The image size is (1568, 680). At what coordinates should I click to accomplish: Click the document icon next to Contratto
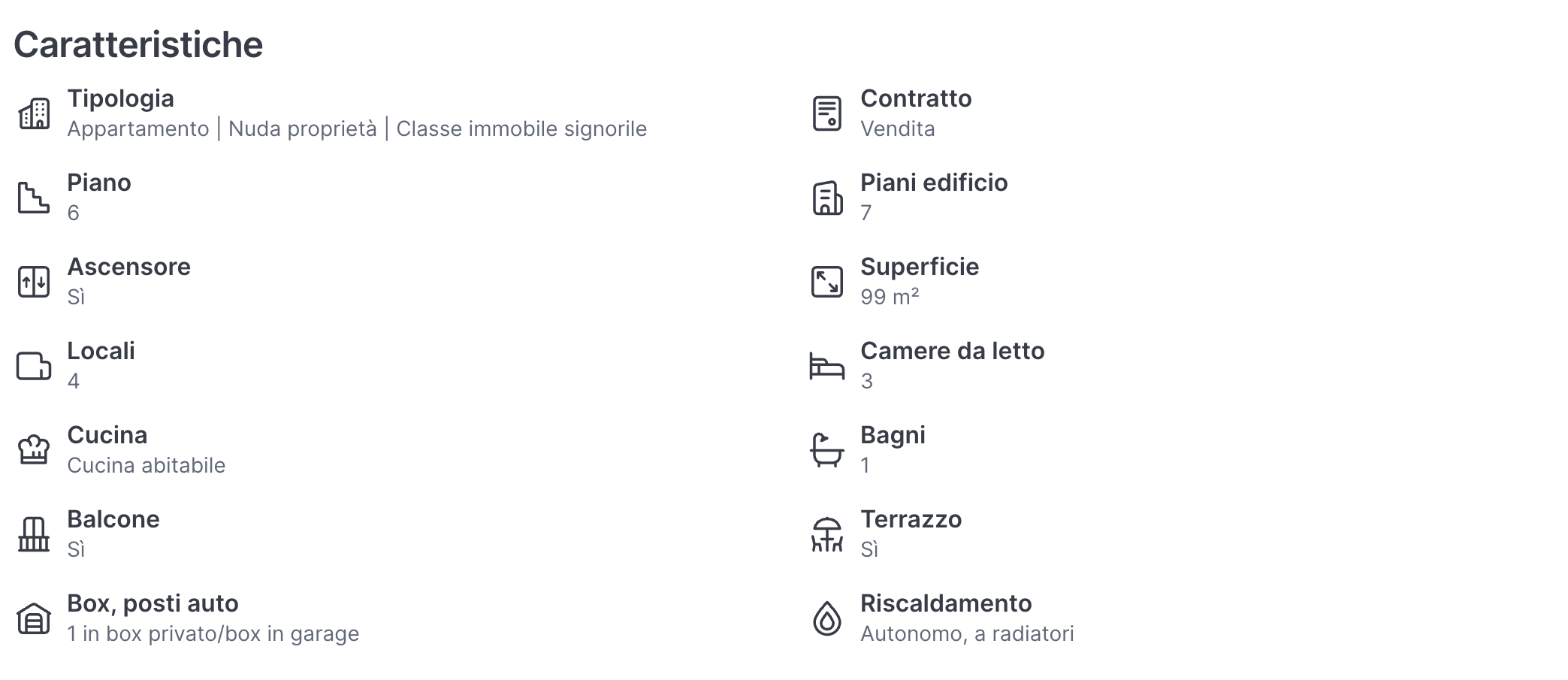(x=827, y=113)
